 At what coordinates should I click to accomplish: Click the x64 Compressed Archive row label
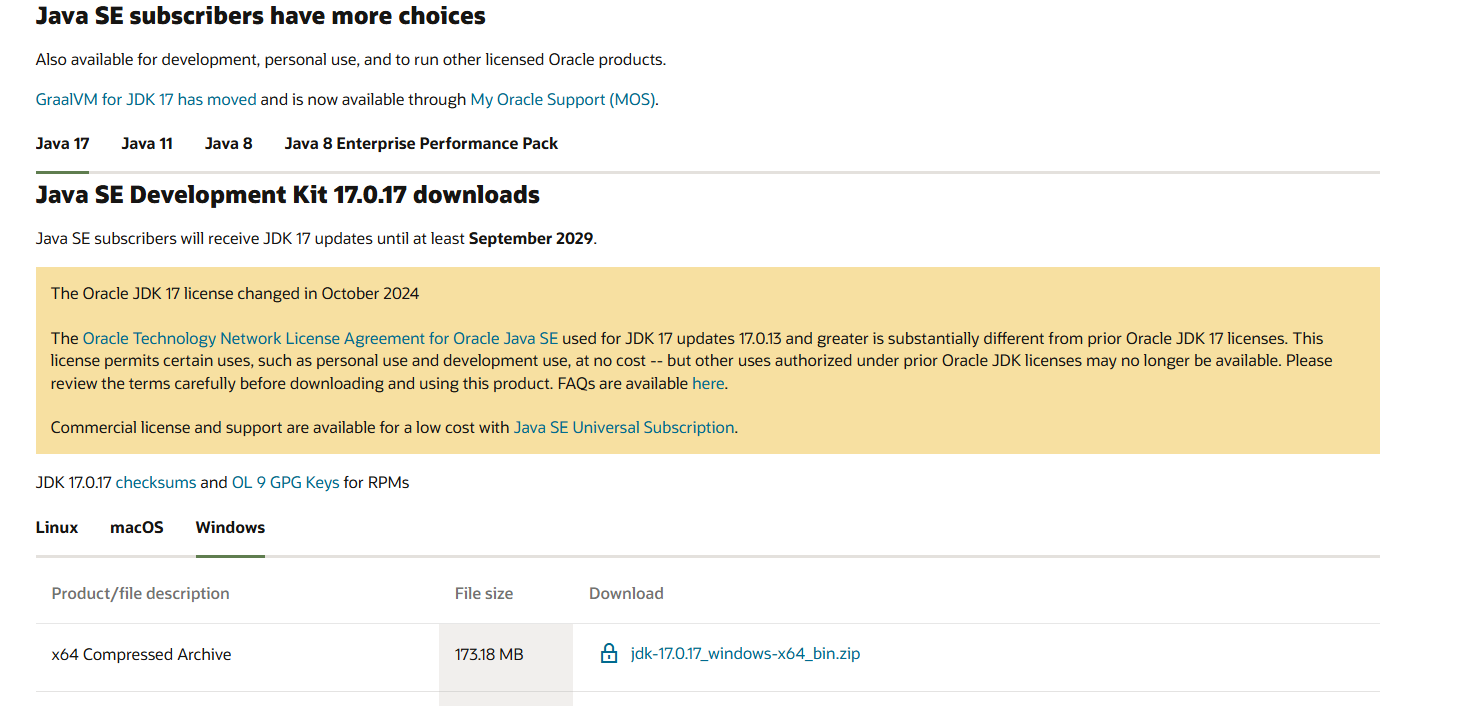pos(141,654)
